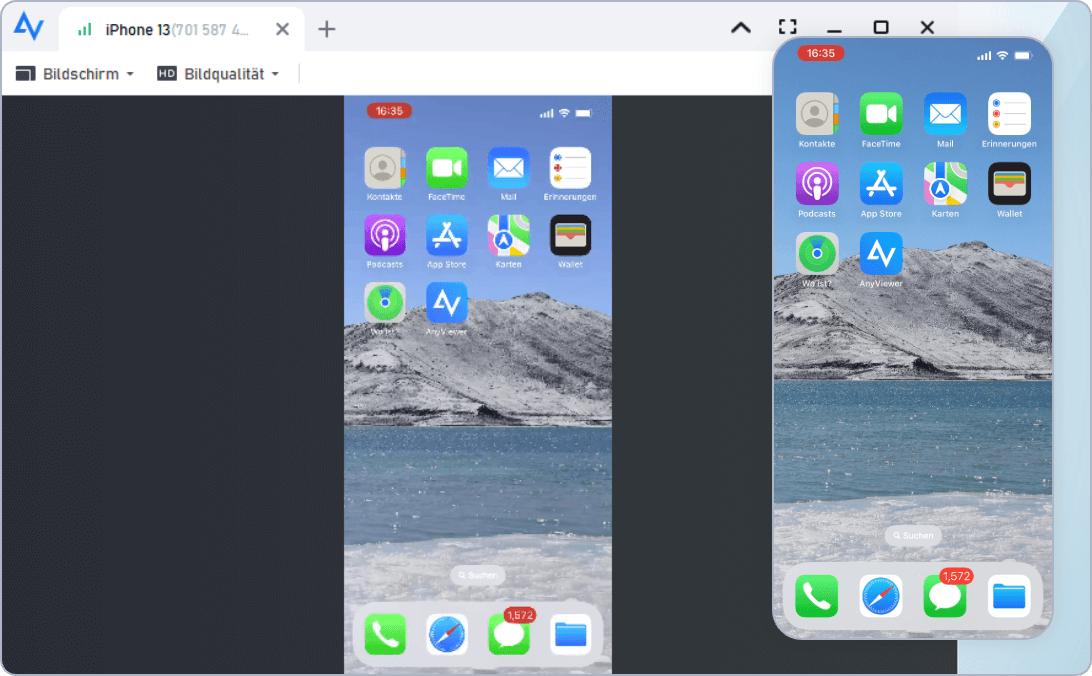Screen dimensions: 1092x676
Task: Open Podcasts app in mirrored screen
Action: (x=384, y=235)
